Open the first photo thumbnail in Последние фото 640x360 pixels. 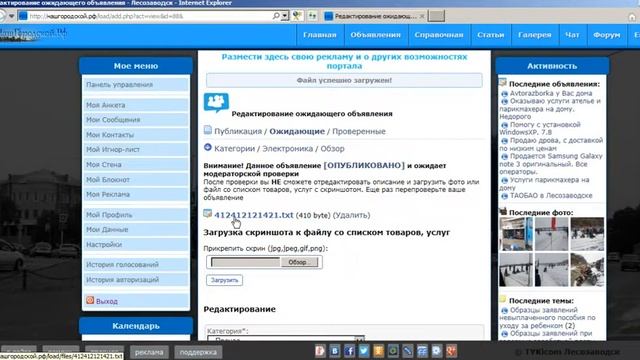coord(516,234)
